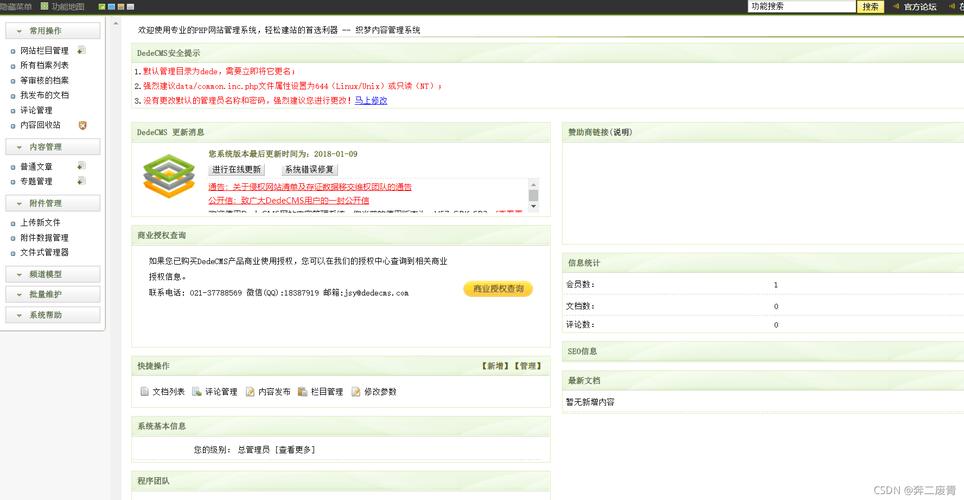
Task: Open 上传新文件 in the sidebar
Action: click(x=40, y=222)
